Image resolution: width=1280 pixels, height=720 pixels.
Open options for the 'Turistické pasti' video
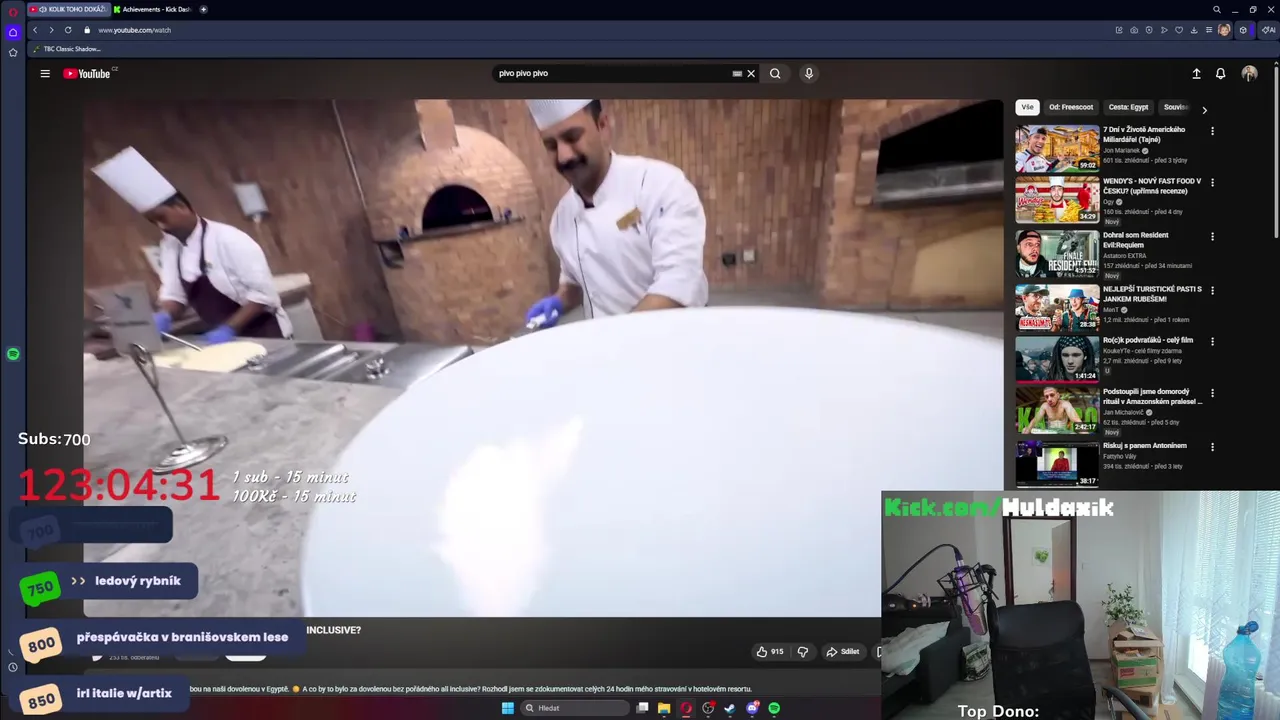[x=1212, y=290]
